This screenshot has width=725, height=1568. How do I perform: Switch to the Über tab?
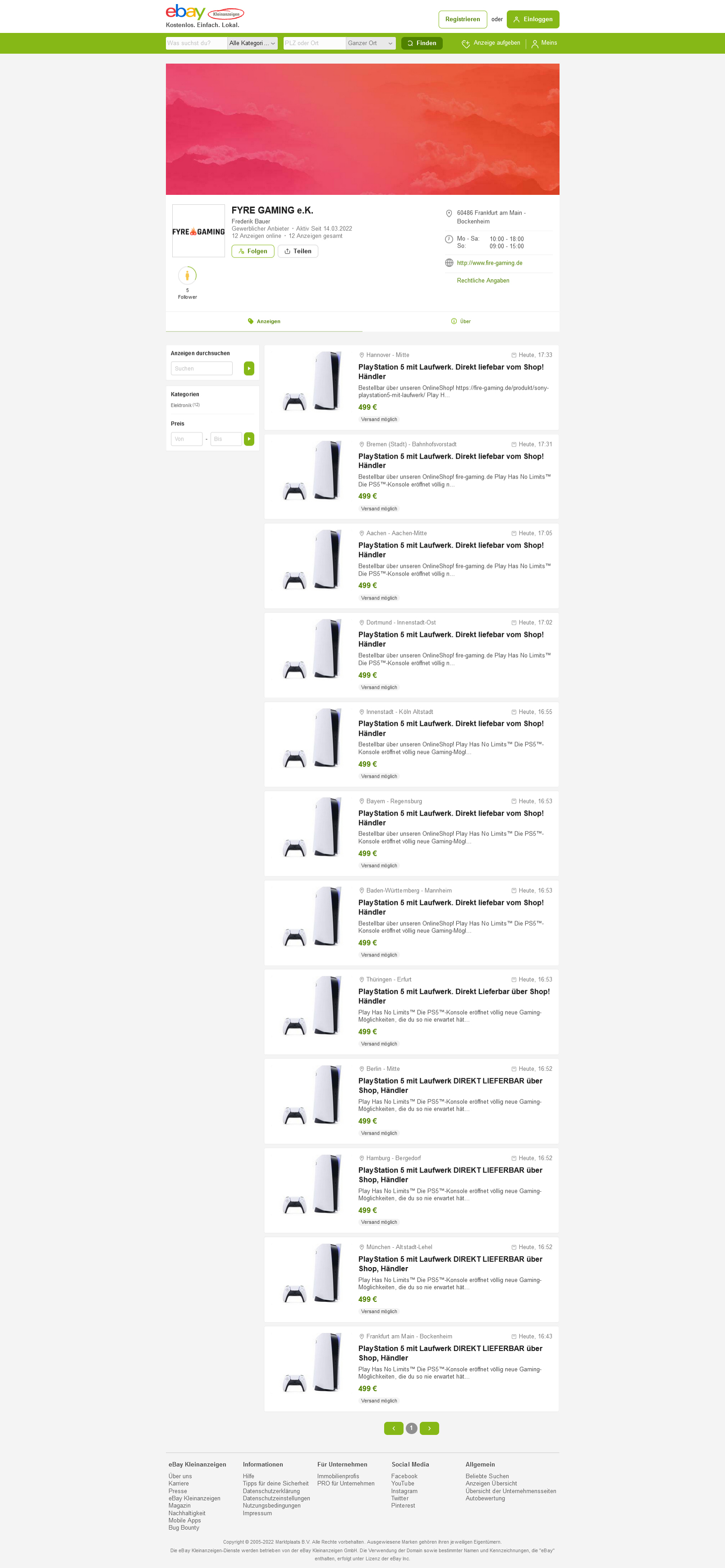tap(461, 321)
